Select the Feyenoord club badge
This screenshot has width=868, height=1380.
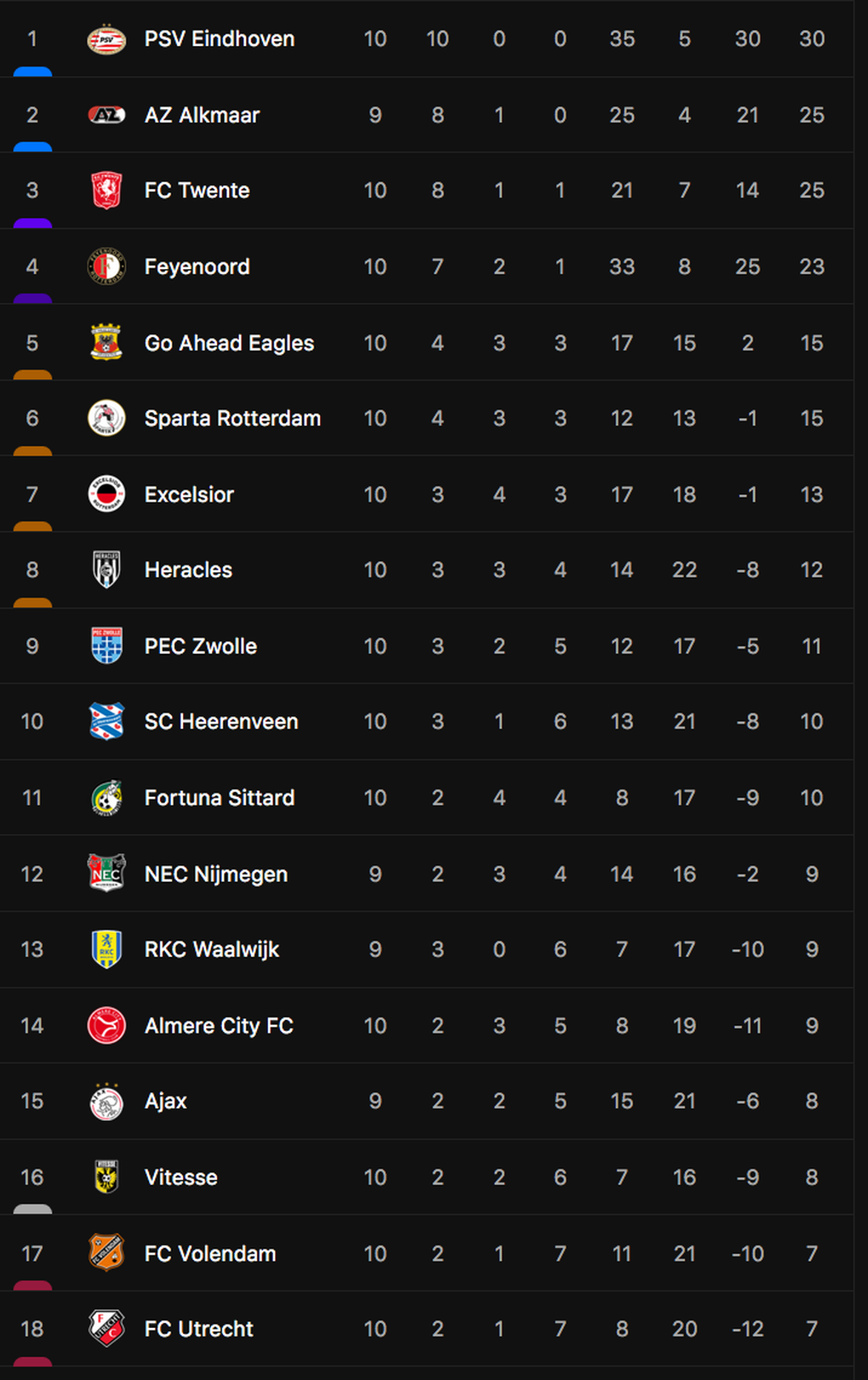106,266
